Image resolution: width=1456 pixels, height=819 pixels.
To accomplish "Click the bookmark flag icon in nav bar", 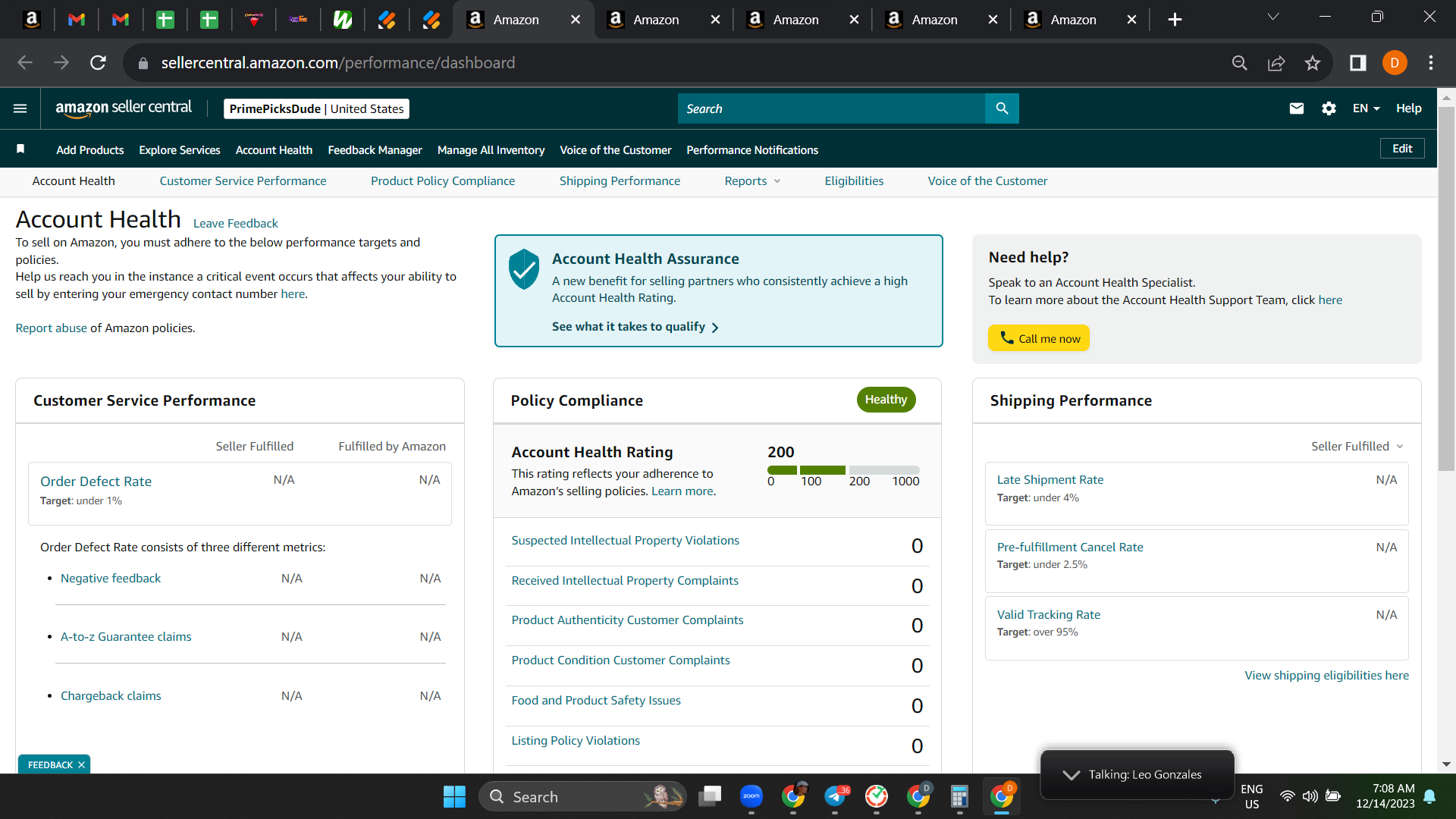I will tap(20, 149).
